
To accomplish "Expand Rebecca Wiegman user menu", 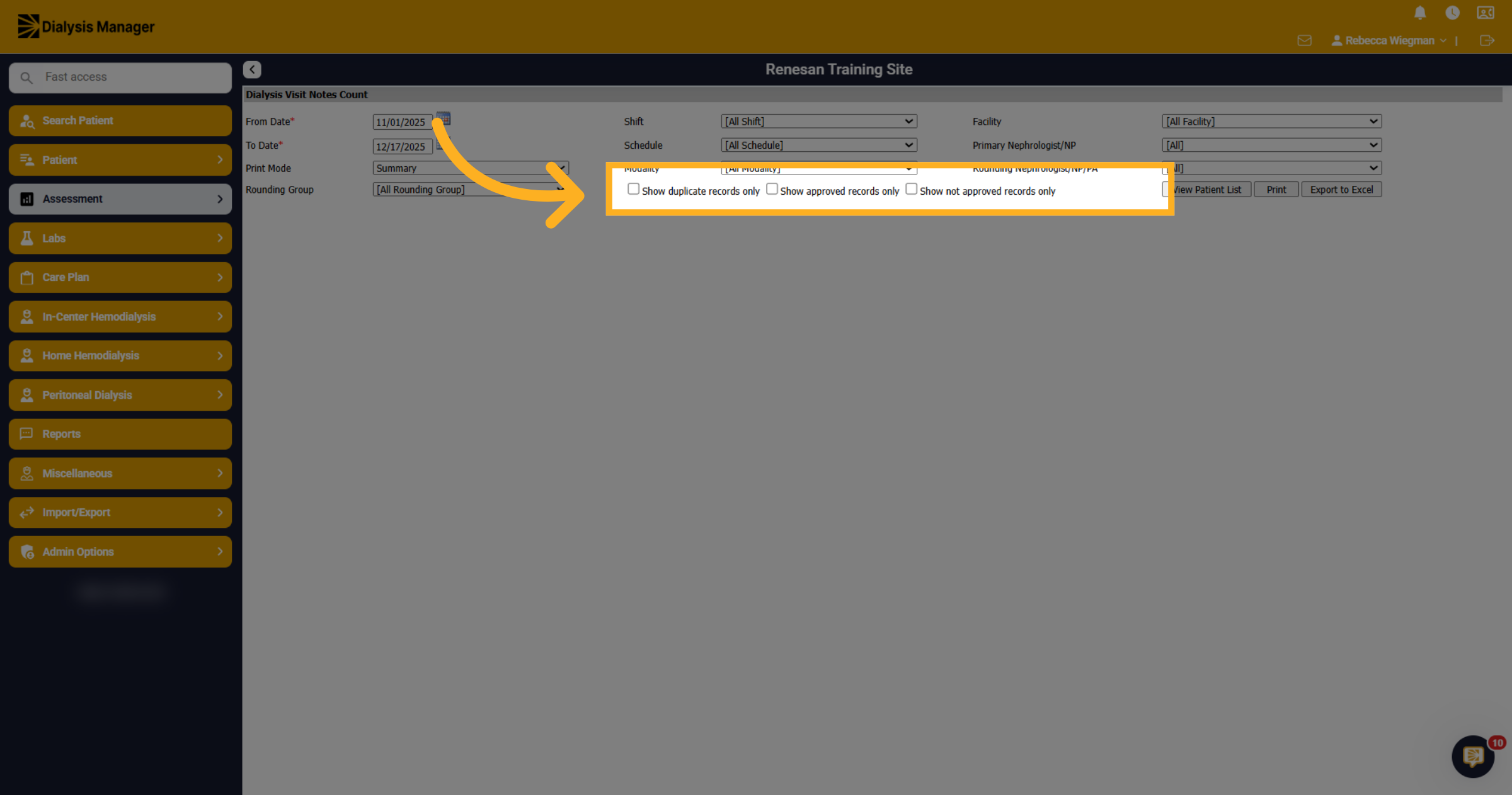I will 1389,40.
